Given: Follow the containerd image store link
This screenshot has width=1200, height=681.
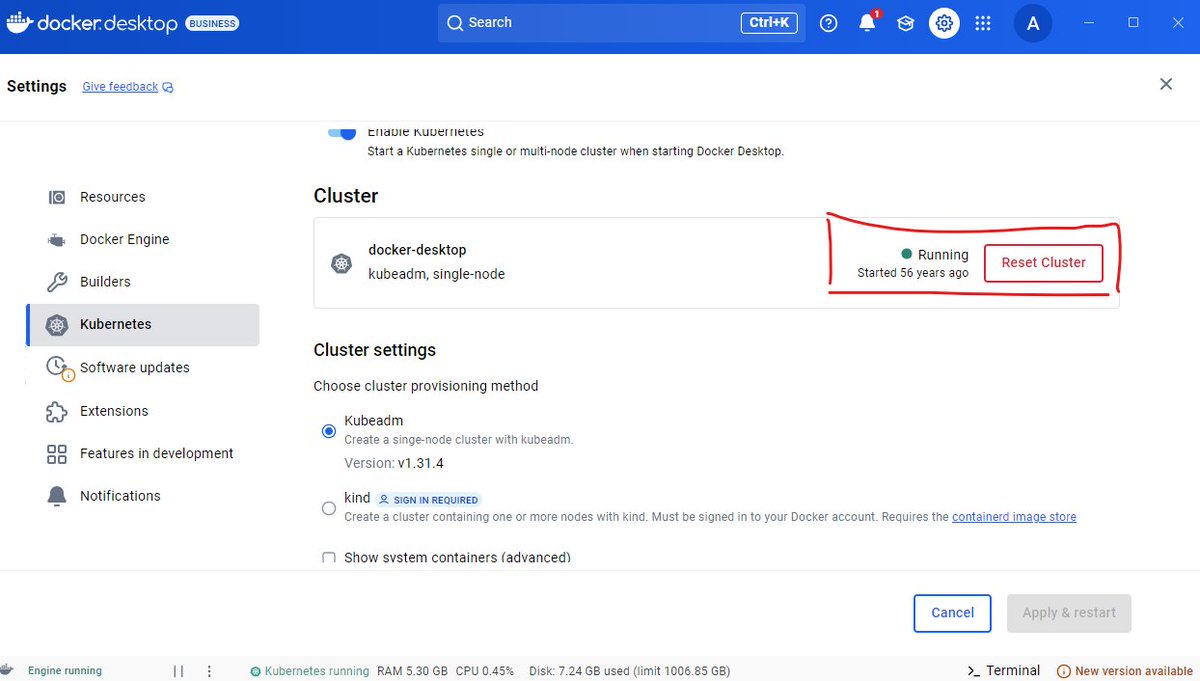Looking at the screenshot, I should 1014,517.
